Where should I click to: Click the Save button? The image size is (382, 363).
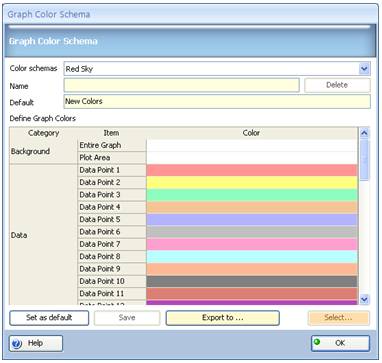(x=127, y=318)
